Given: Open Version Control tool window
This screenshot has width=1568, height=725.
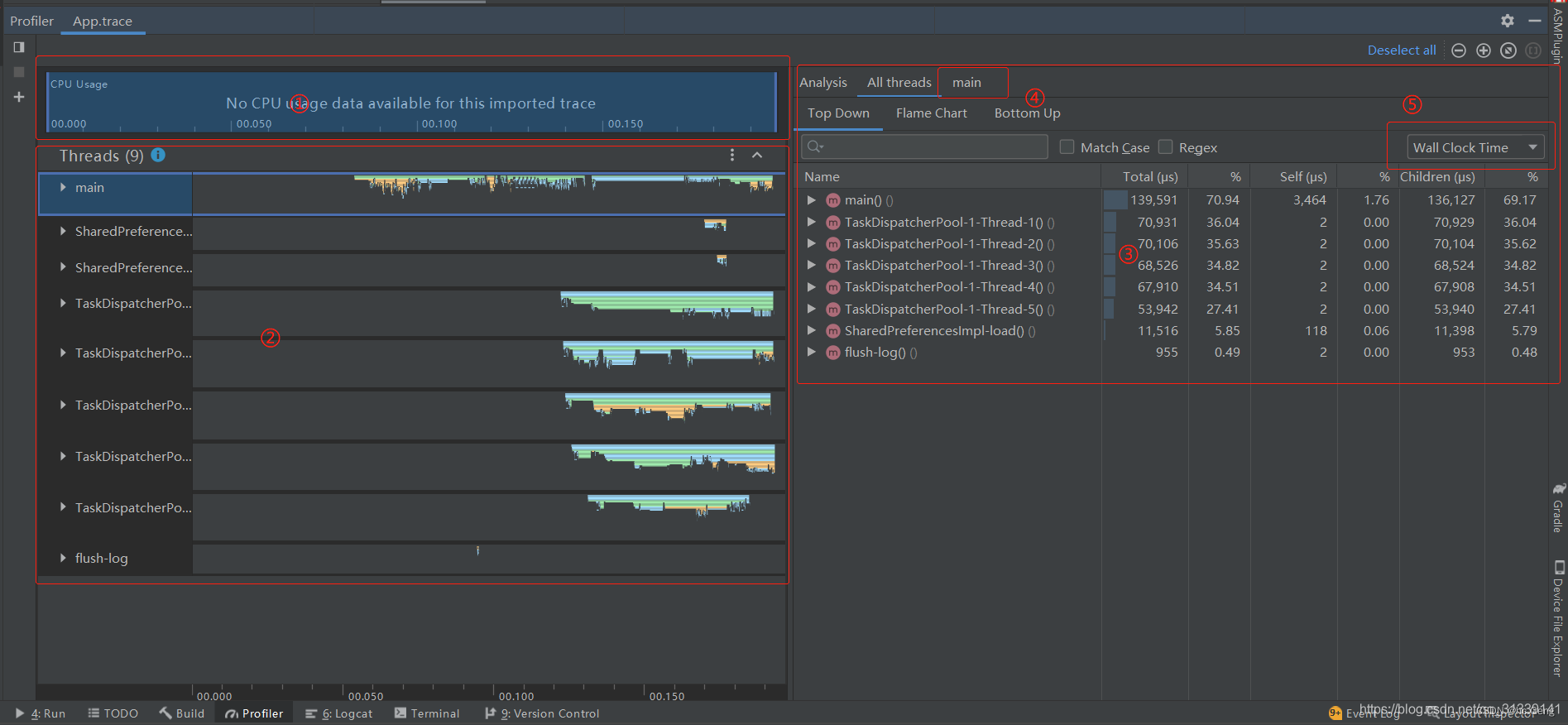Looking at the screenshot, I should click(542, 713).
